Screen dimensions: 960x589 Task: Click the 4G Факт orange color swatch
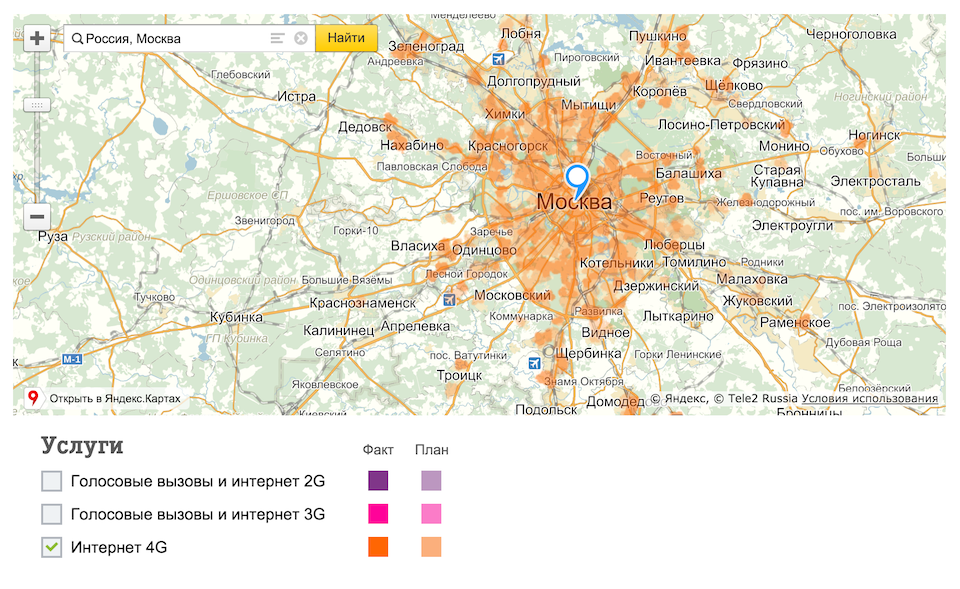[378, 547]
